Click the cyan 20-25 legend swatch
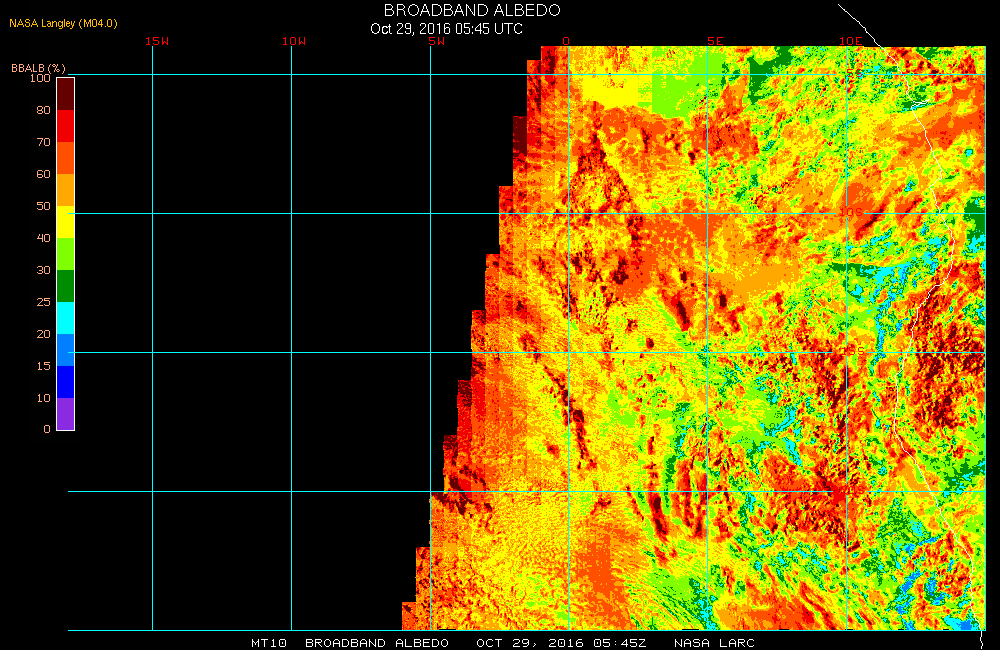This screenshot has height=650, width=1000. (65, 318)
